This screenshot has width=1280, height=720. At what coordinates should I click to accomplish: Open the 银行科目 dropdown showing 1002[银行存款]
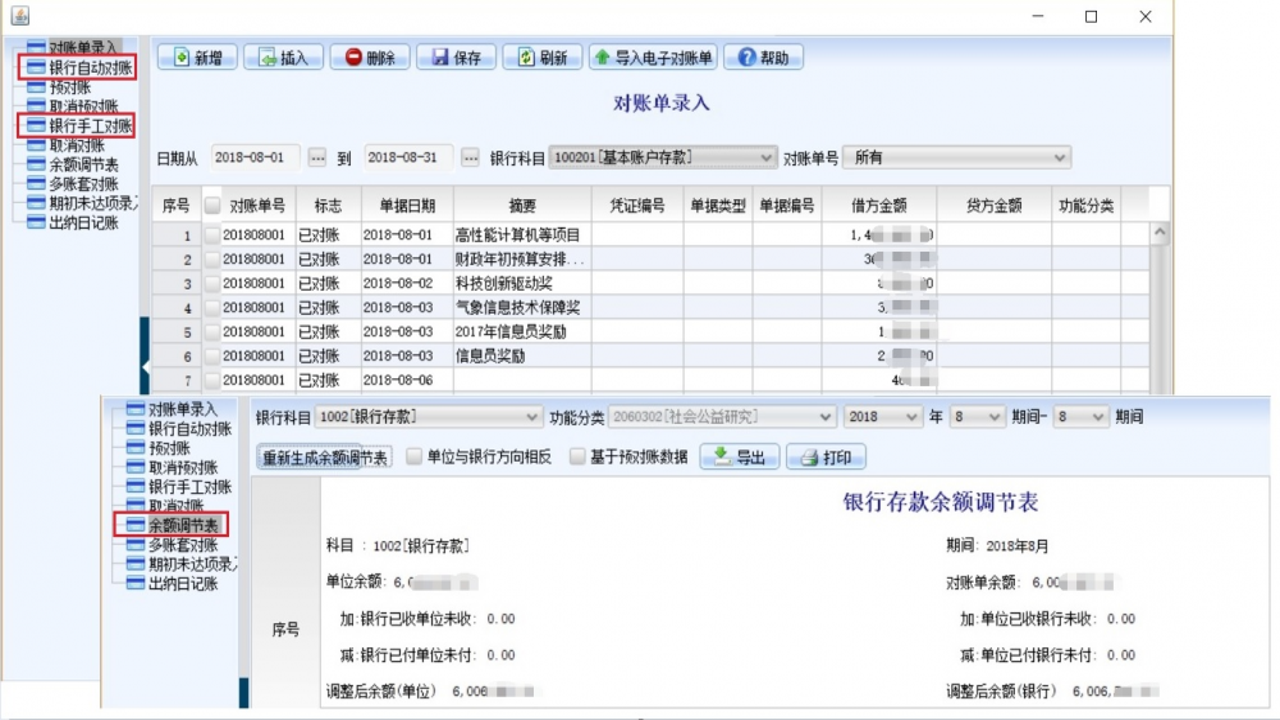click(x=429, y=416)
